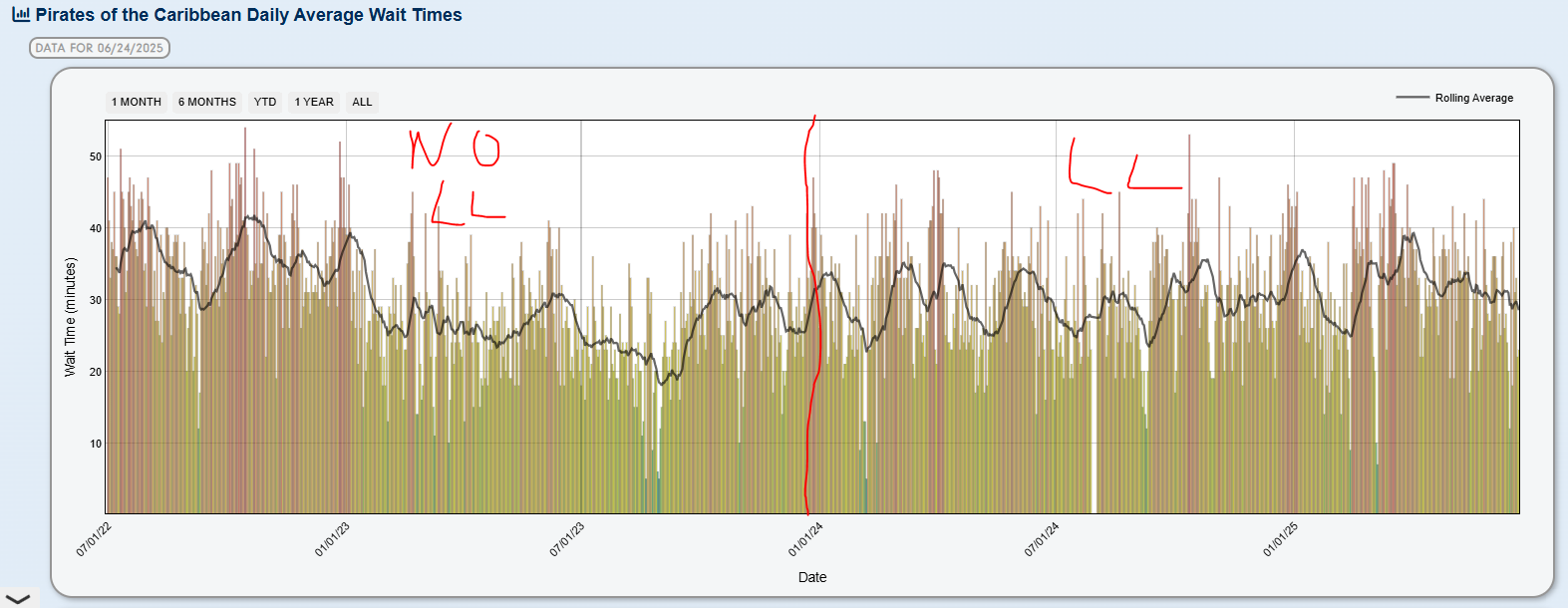Toggle the Rolling Average legend entry

pyautogui.click(x=1454, y=98)
